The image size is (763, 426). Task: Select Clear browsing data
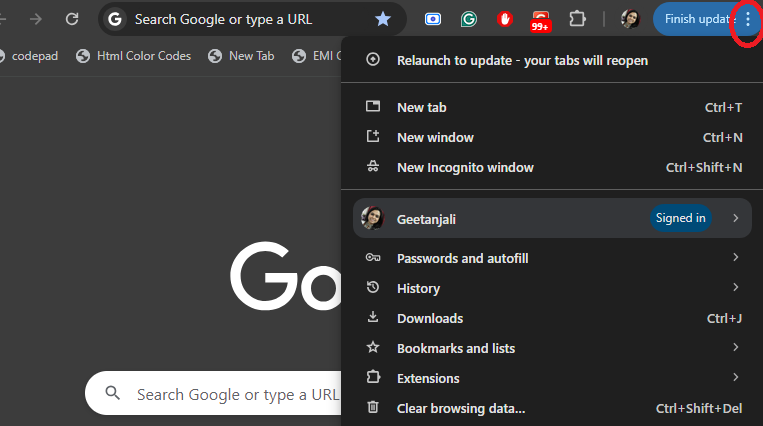pos(460,408)
